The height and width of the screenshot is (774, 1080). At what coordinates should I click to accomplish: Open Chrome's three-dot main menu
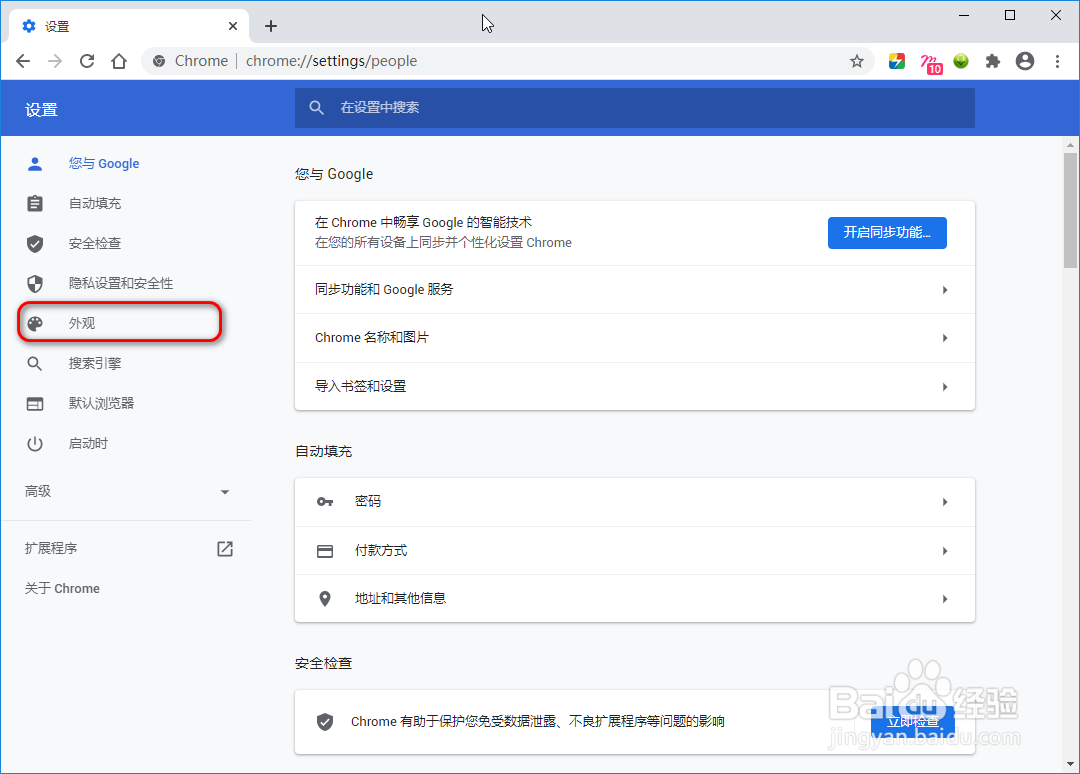coord(1057,61)
